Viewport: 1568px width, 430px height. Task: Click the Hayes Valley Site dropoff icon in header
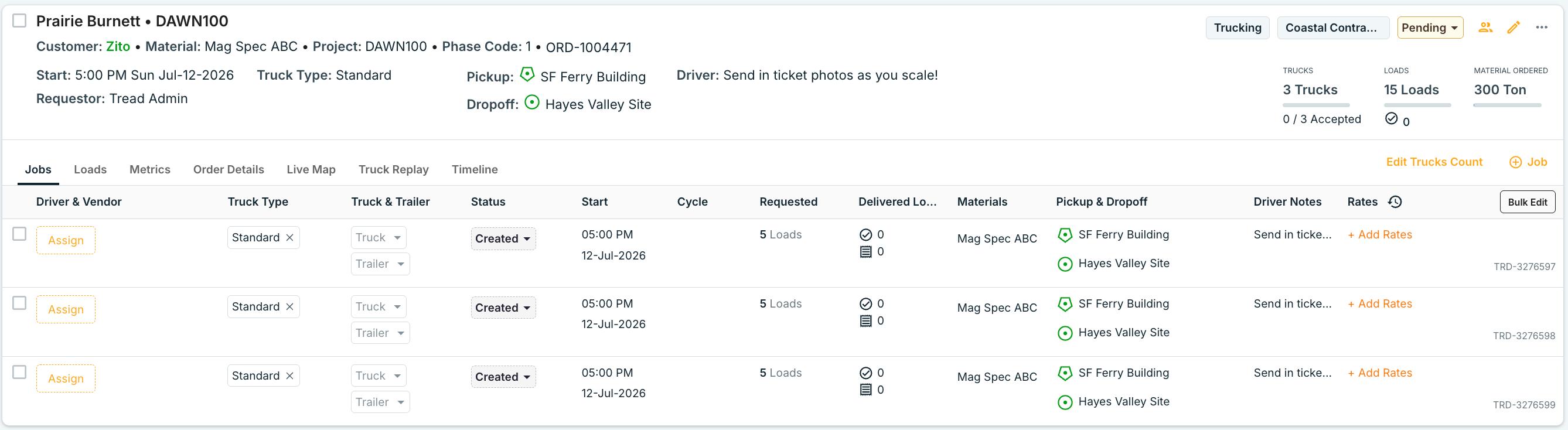point(531,103)
